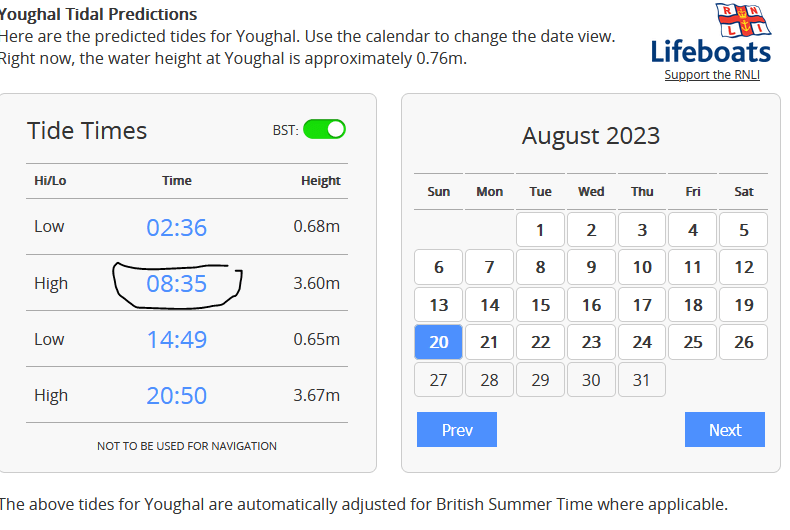
Task: Go to the previous month with Prev
Action: 457,430
